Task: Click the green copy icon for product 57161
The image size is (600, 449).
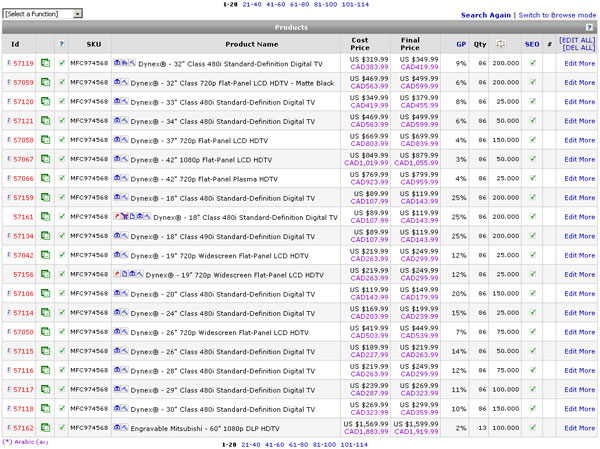Action: (x=45, y=217)
